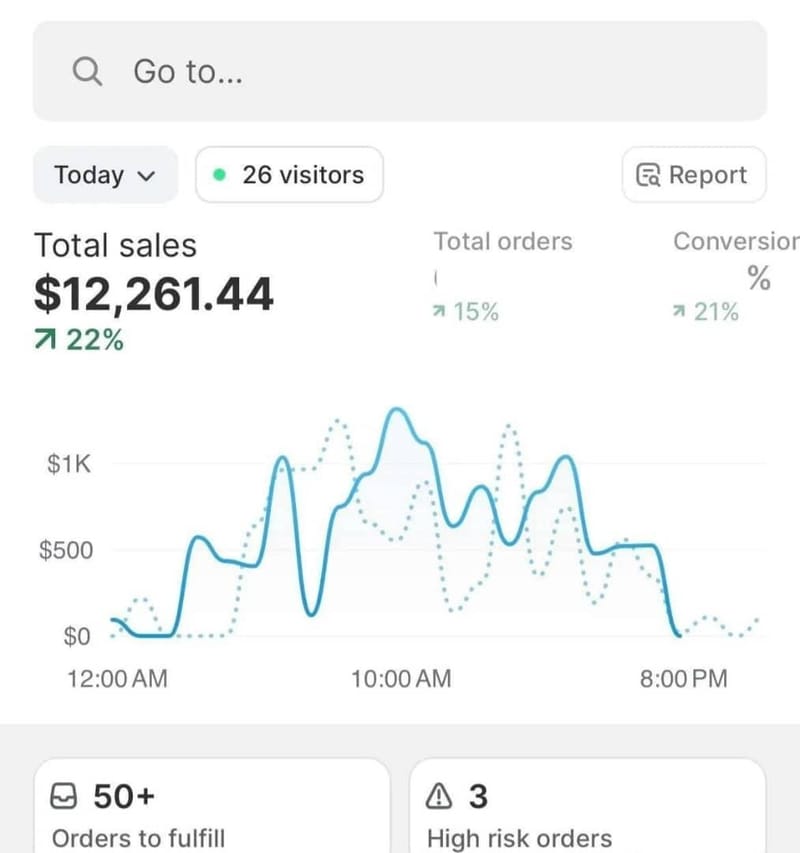Focus the 'Go to...' search field
800x853 pixels.
pos(400,72)
